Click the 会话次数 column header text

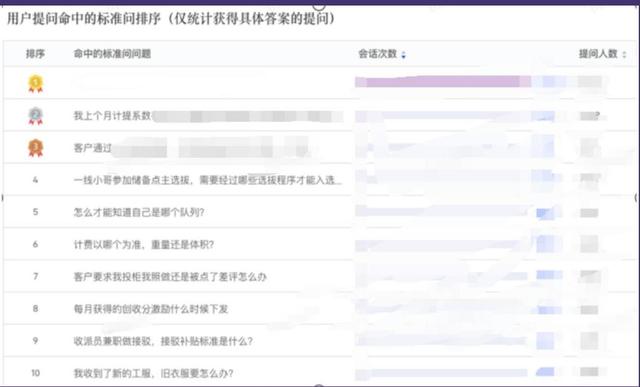378,54
